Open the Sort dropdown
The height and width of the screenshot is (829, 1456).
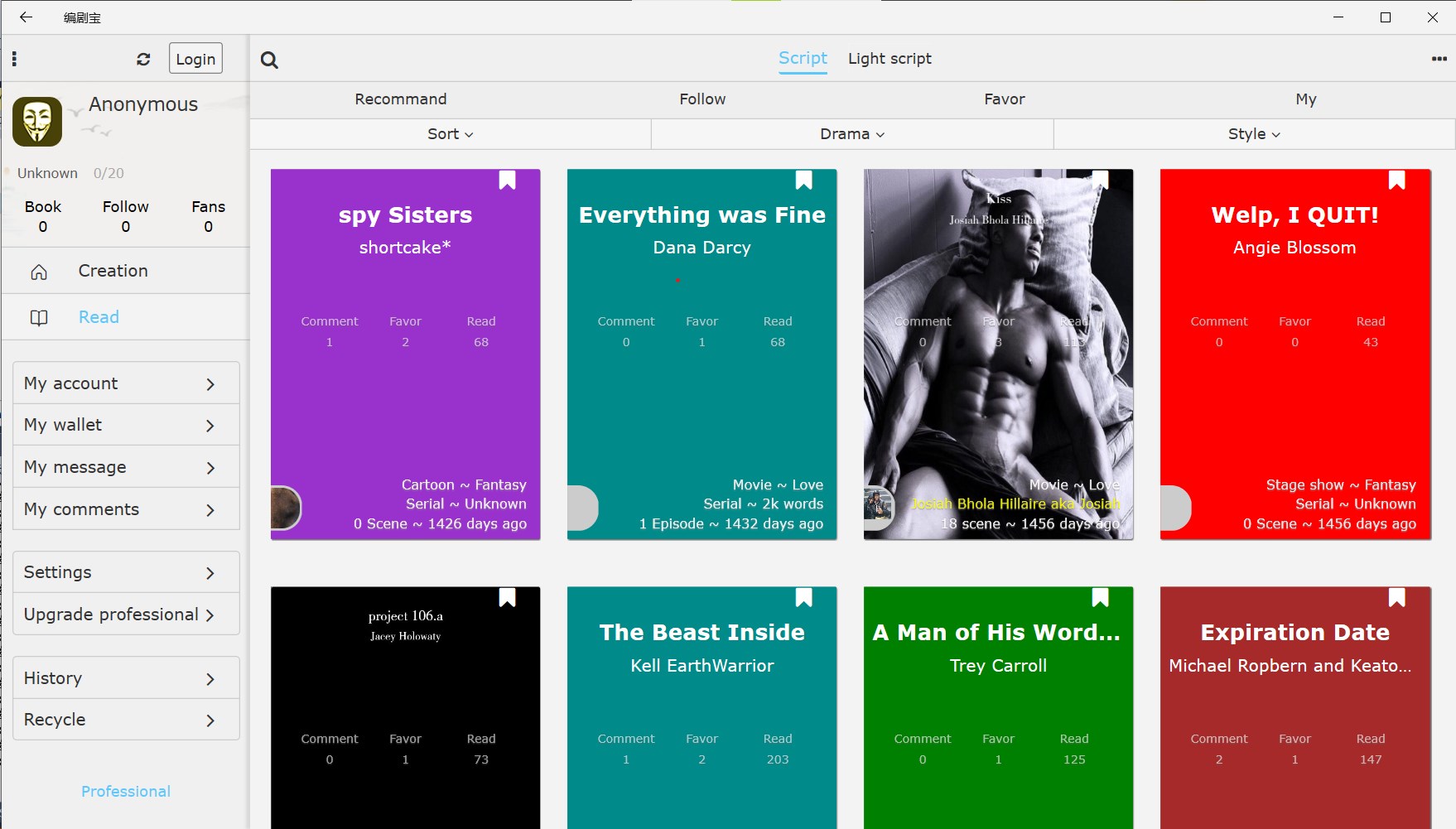[451, 134]
